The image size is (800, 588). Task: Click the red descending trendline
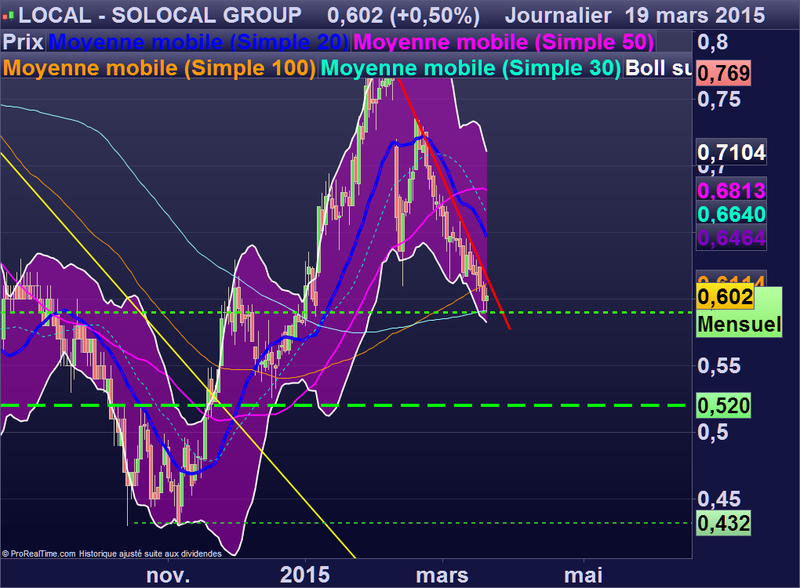pos(454,204)
